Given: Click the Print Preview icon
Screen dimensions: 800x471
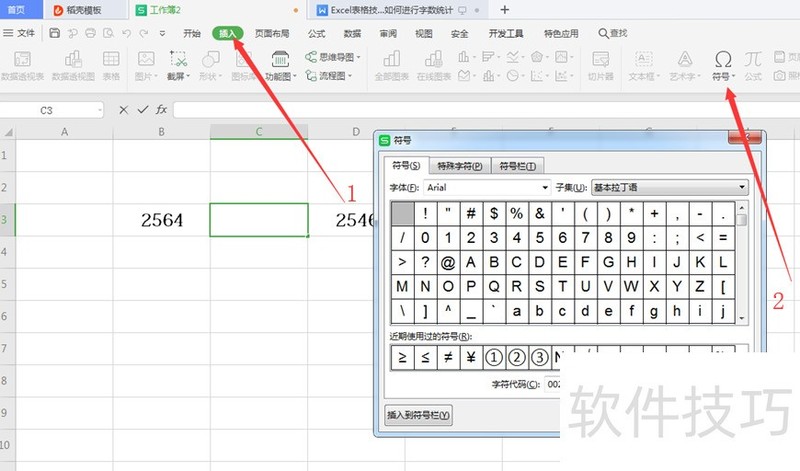Looking at the screenshot, I should [108, 33].
